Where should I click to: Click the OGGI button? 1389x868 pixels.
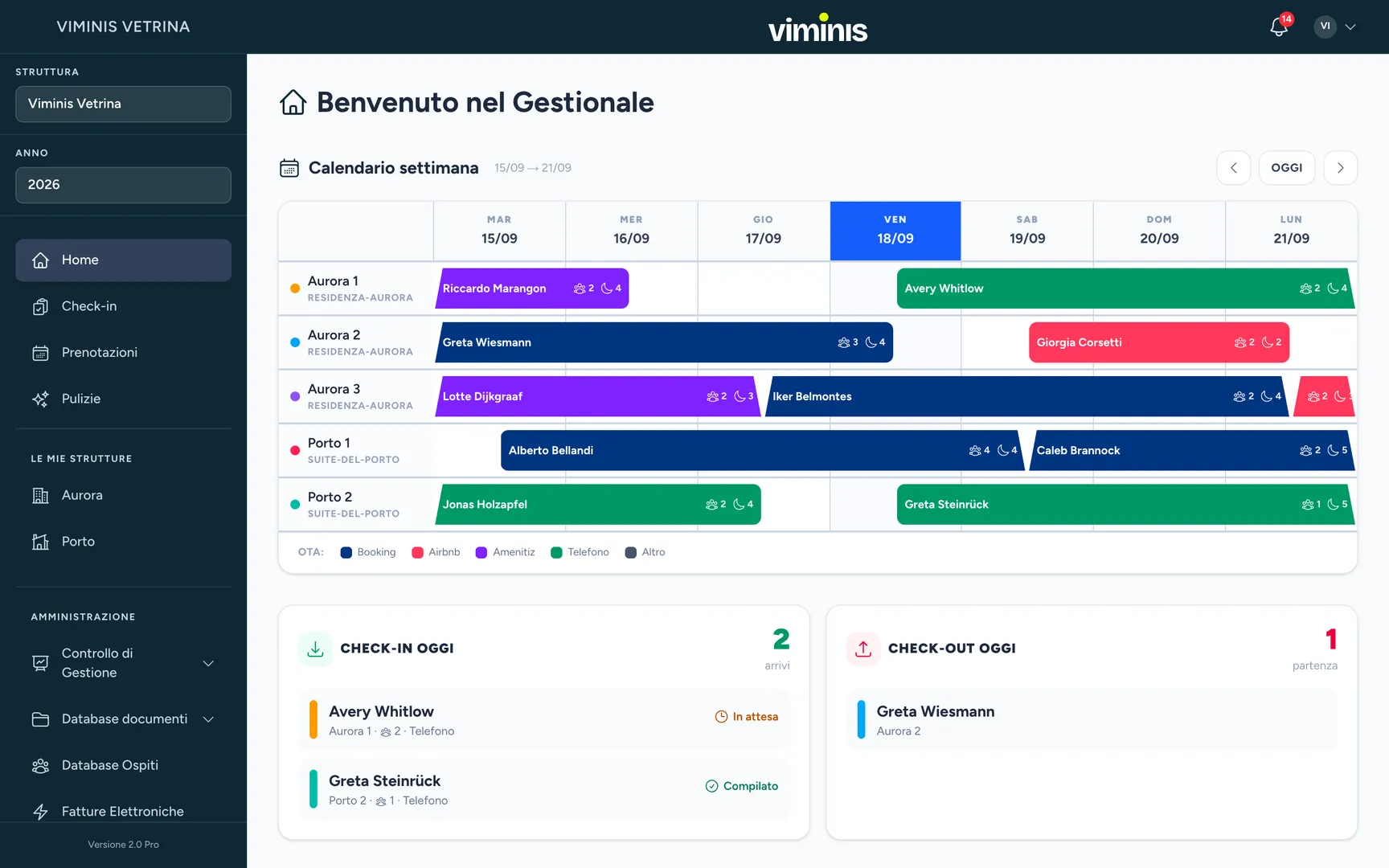tap(1286, 168)
